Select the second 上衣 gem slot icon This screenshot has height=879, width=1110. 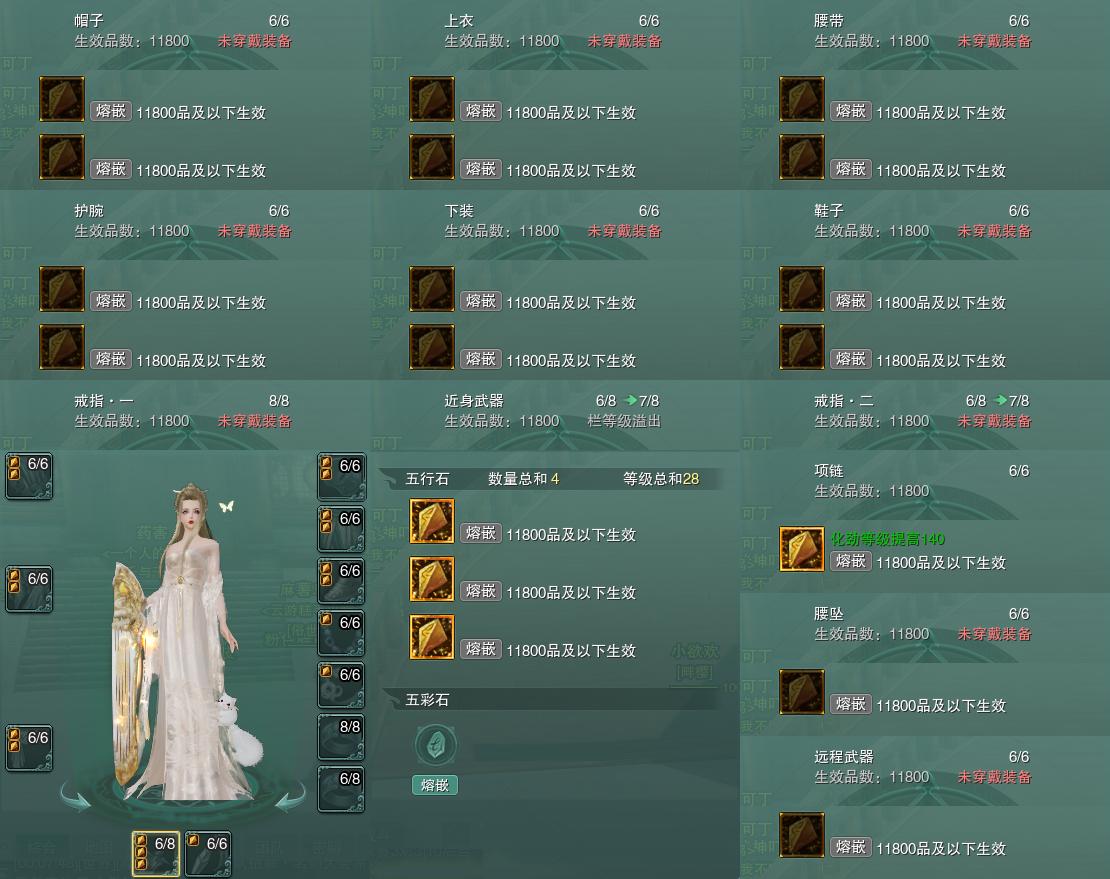(432, 157)
